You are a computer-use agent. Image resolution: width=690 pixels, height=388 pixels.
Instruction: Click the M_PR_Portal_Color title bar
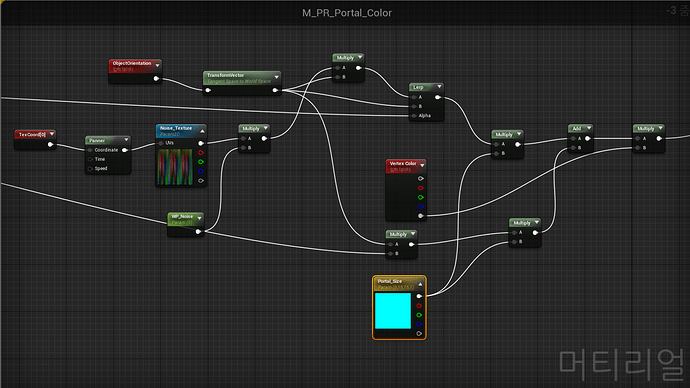coord(347,13)
